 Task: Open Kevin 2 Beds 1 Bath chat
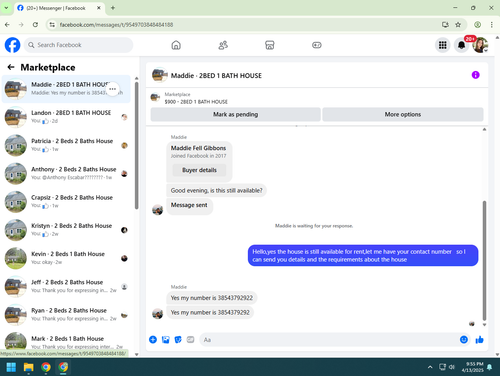click(x=66, y=258)
